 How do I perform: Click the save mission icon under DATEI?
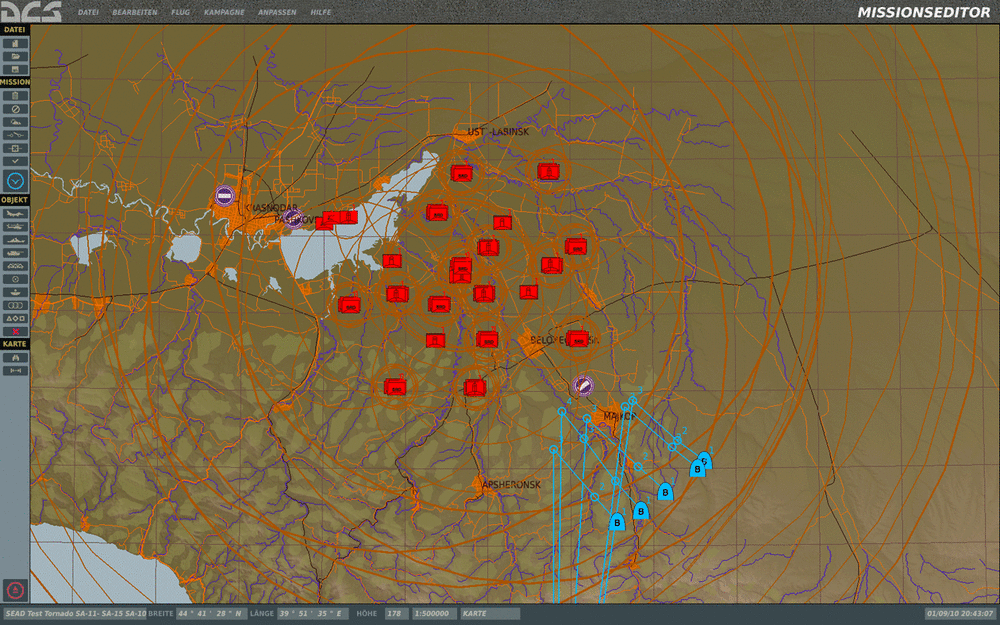coord(15,69)
